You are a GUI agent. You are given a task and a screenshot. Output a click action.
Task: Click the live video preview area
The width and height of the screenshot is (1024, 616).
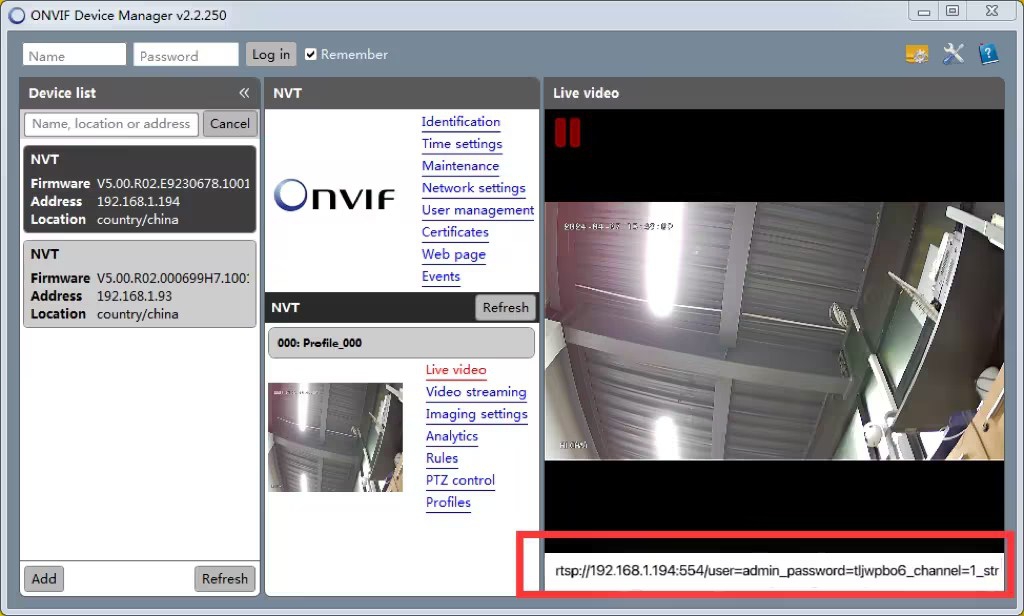click(x=775, y=331)
